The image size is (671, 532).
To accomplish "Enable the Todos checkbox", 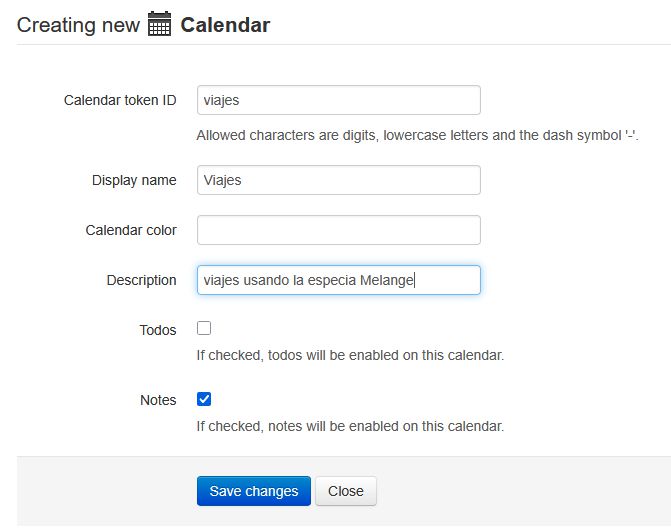I will point(204,328).
